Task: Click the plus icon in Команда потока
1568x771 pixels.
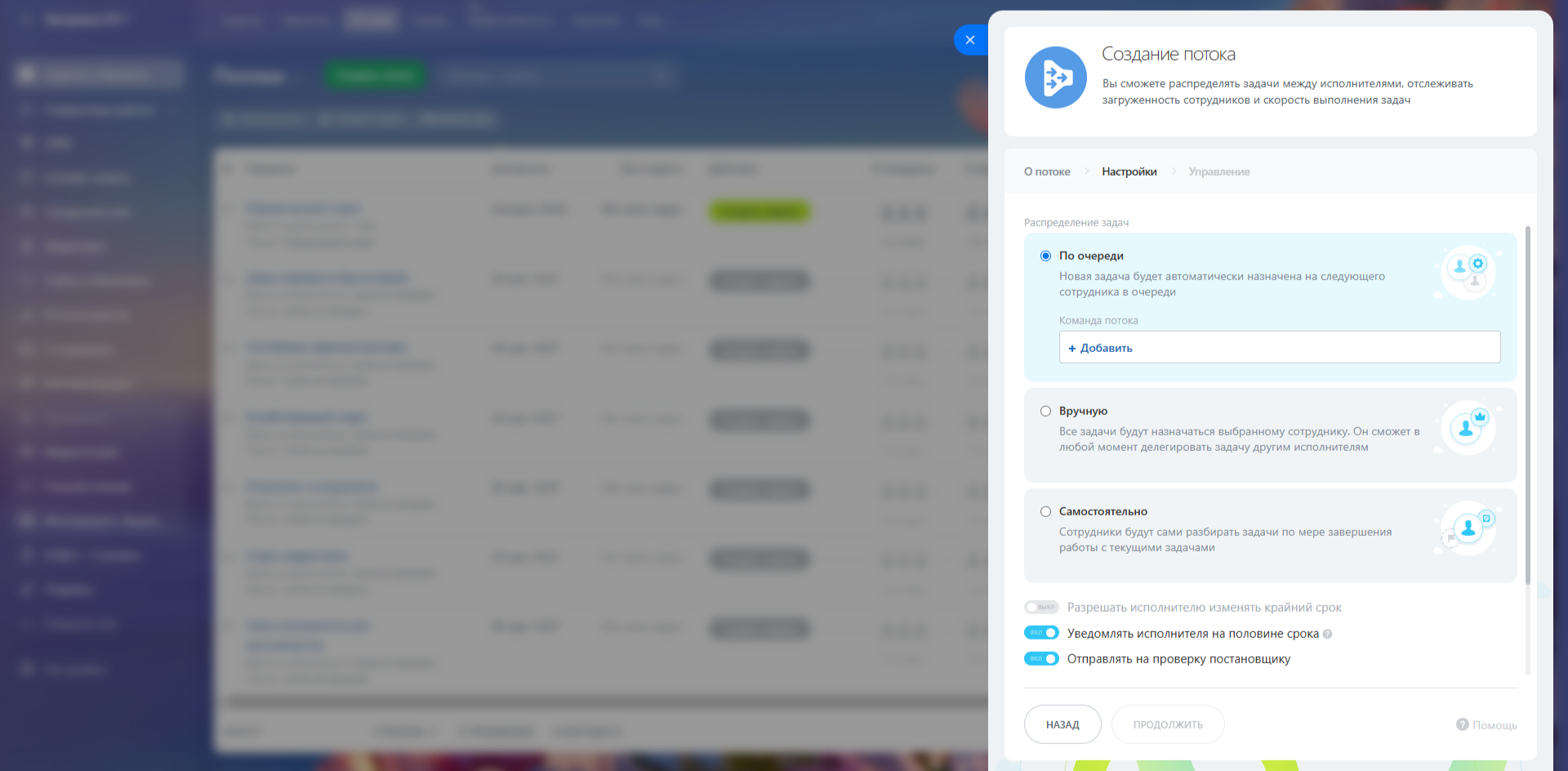Action: (1072, 349)
